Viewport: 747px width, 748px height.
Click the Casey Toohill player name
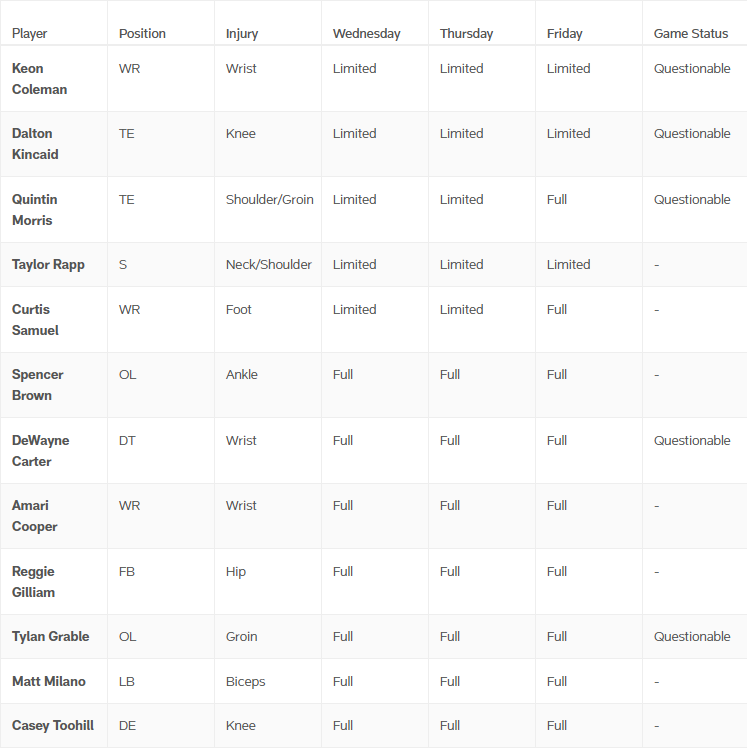[53, 726]
